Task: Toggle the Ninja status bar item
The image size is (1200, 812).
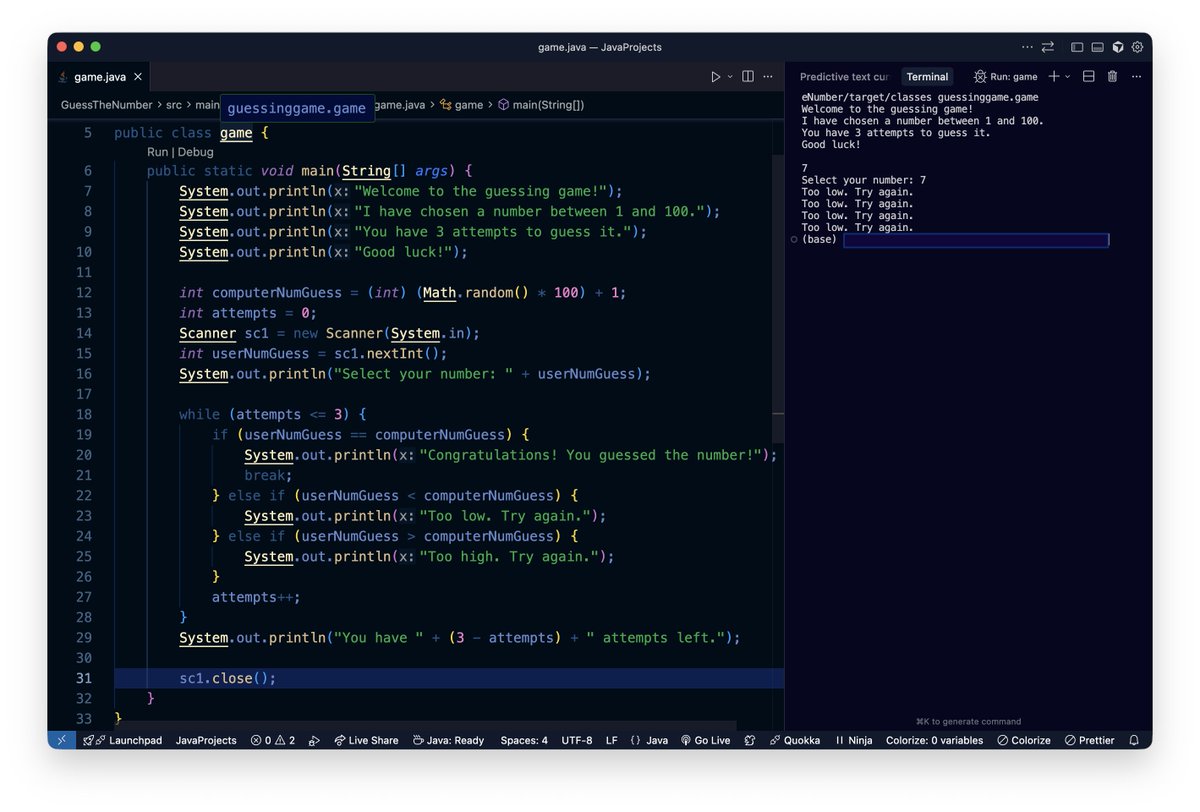Action: (853, 740)
